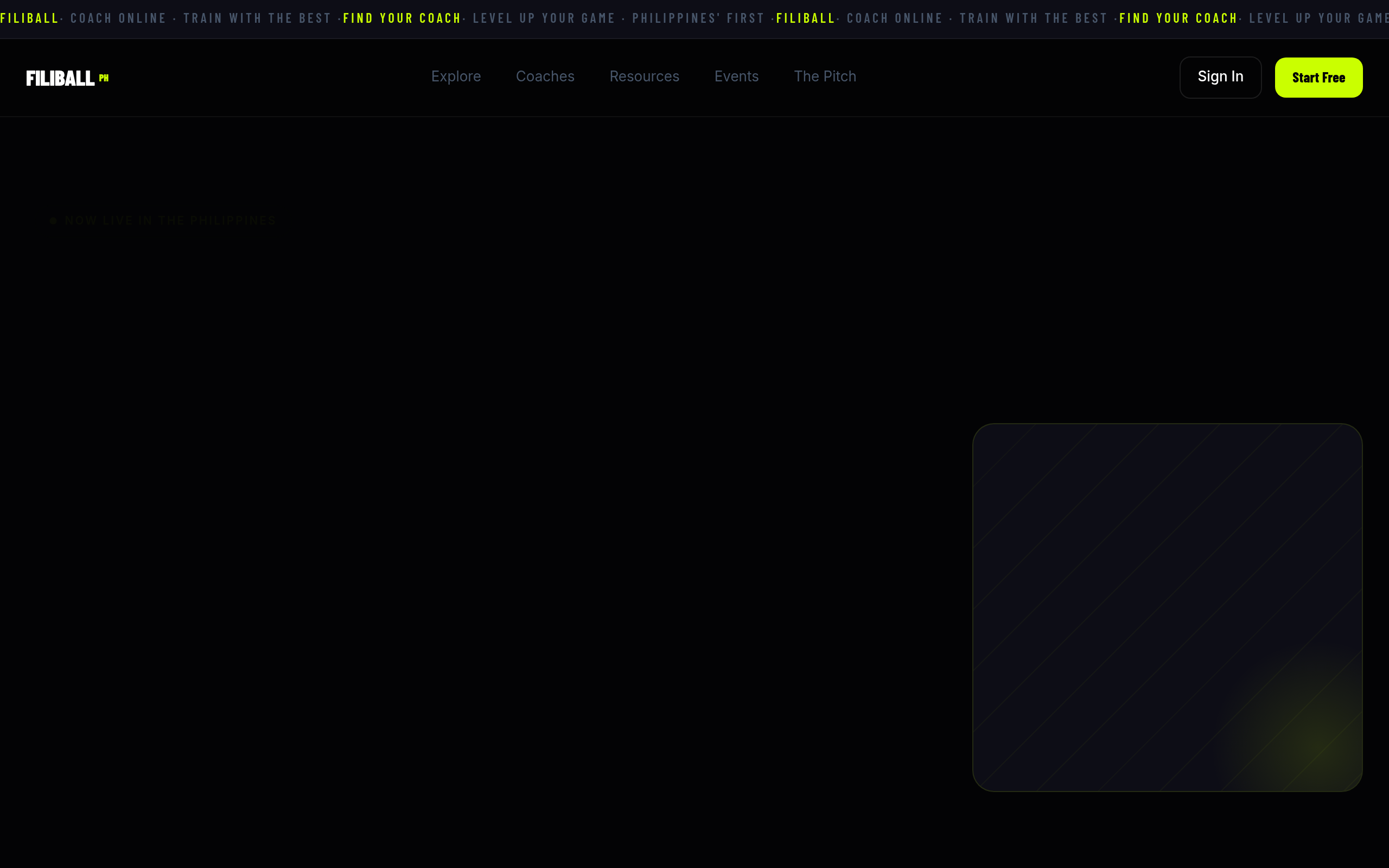Select Events in the navigation bar
The width and height of the screenshot is (1389, 868).
coord(736,76)
